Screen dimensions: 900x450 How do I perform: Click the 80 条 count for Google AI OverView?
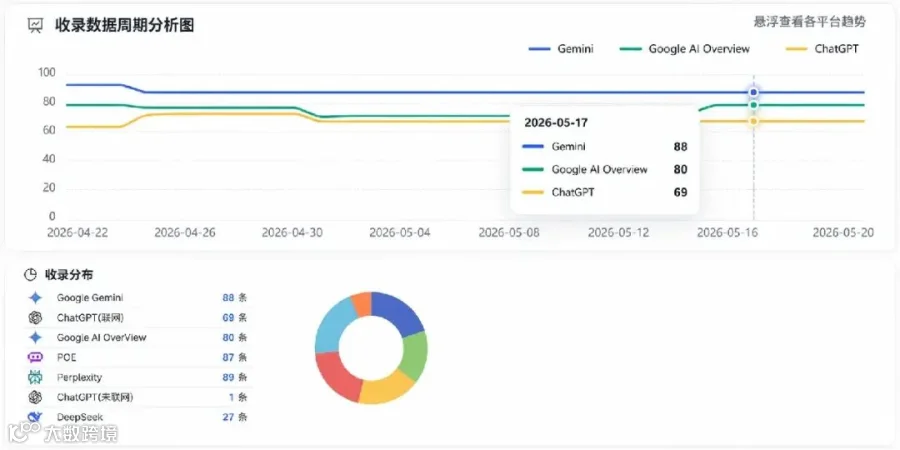(235, 338)
